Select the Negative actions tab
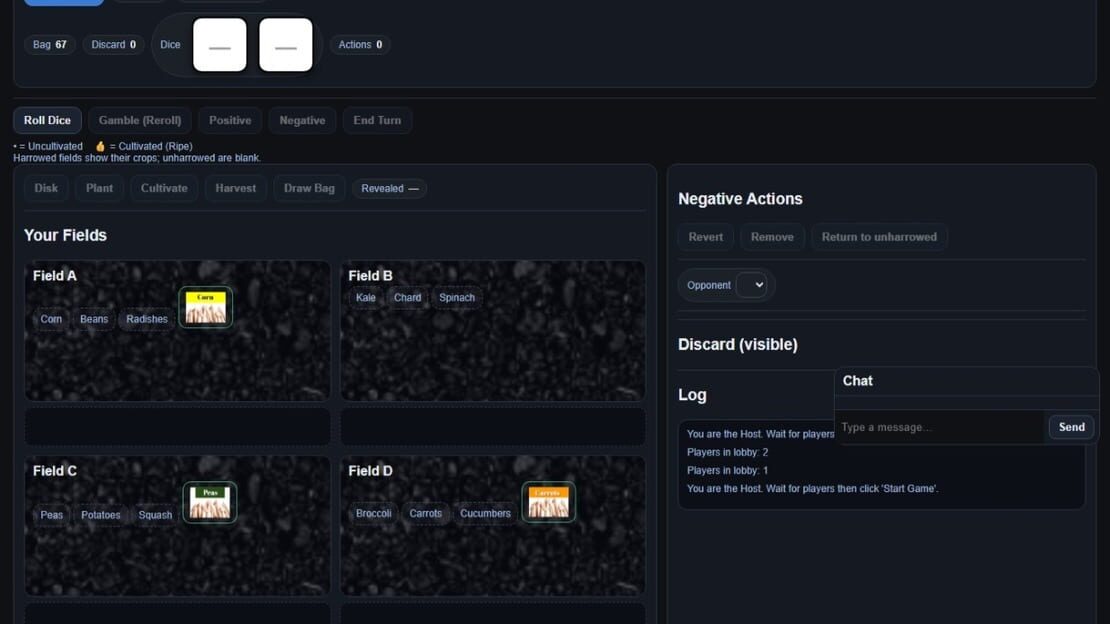Viewport: 1110px width, 624px height. pyautogui.click(x=302, y=120)
